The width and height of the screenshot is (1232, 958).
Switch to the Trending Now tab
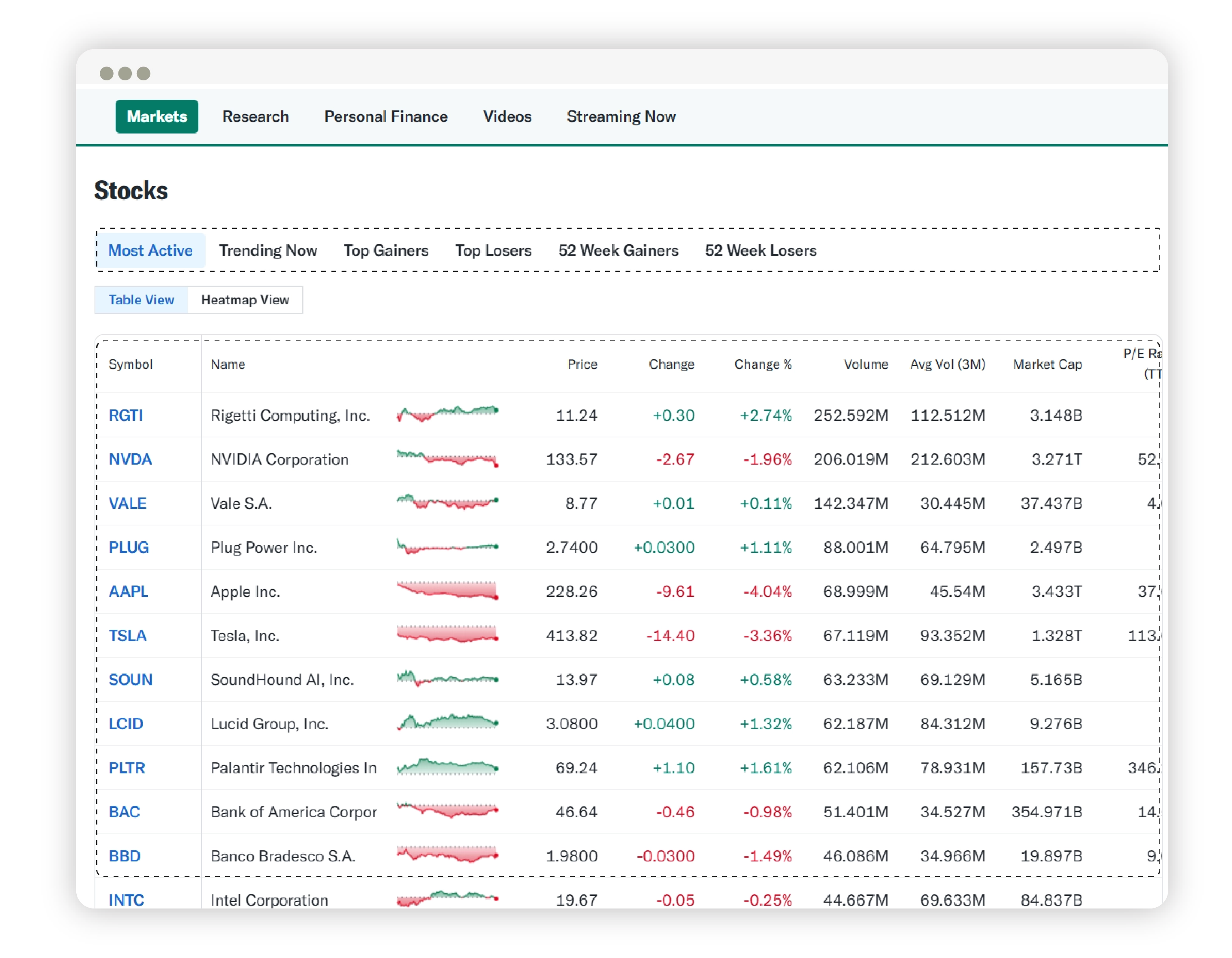tap(268, 250)
